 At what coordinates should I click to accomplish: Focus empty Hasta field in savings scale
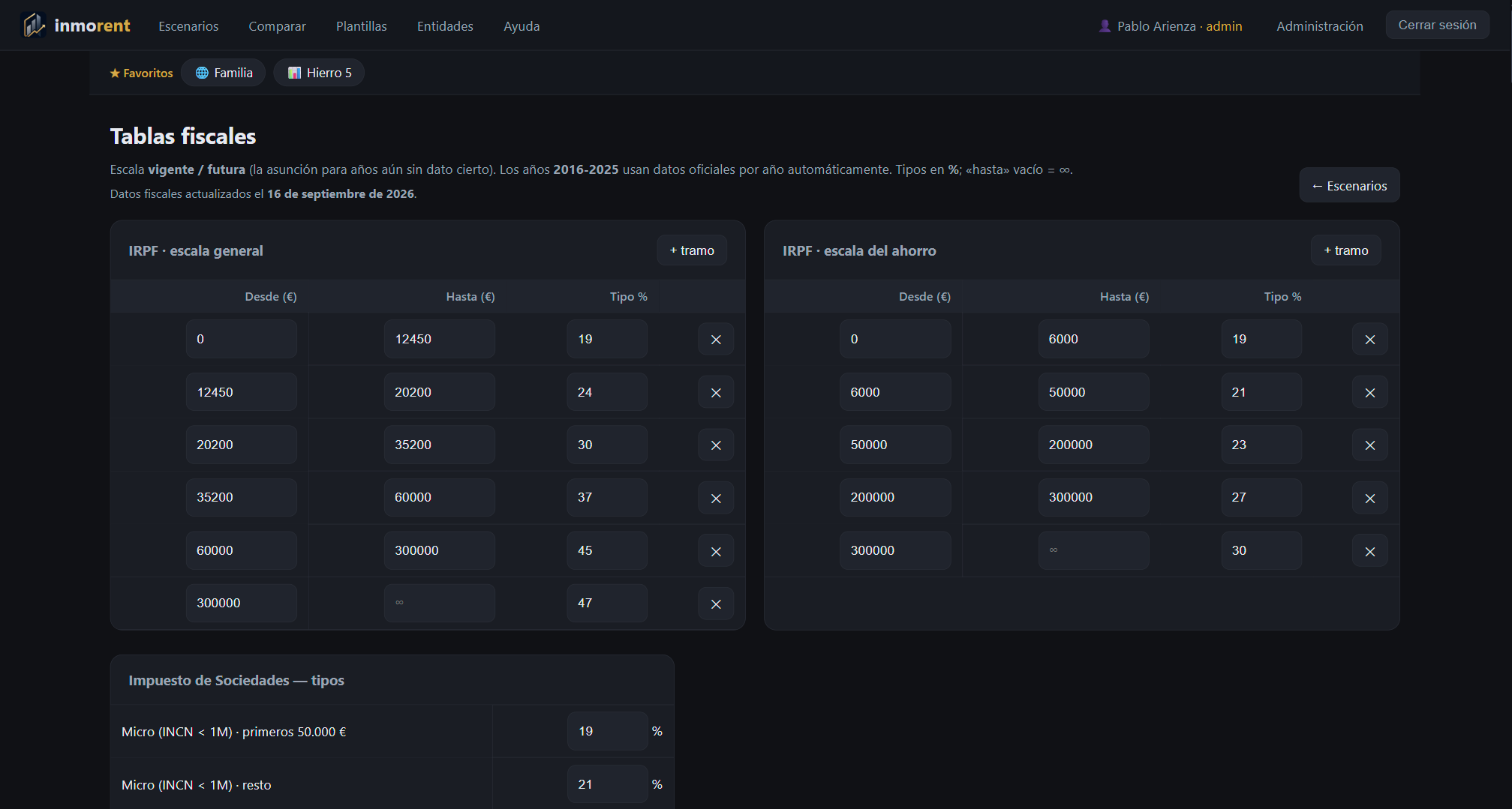[1093, 551]
